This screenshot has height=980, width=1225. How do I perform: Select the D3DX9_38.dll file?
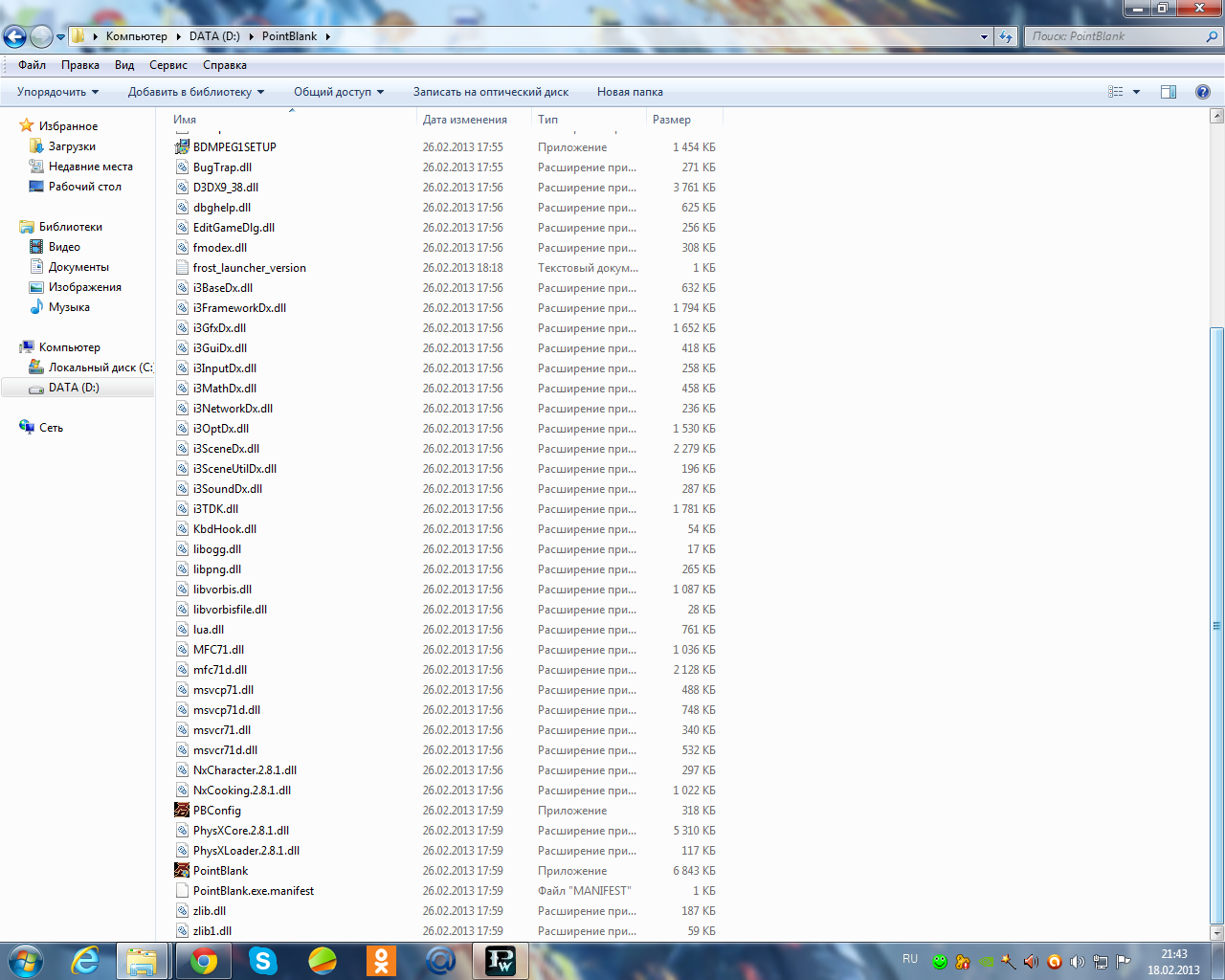click(226, 188)
